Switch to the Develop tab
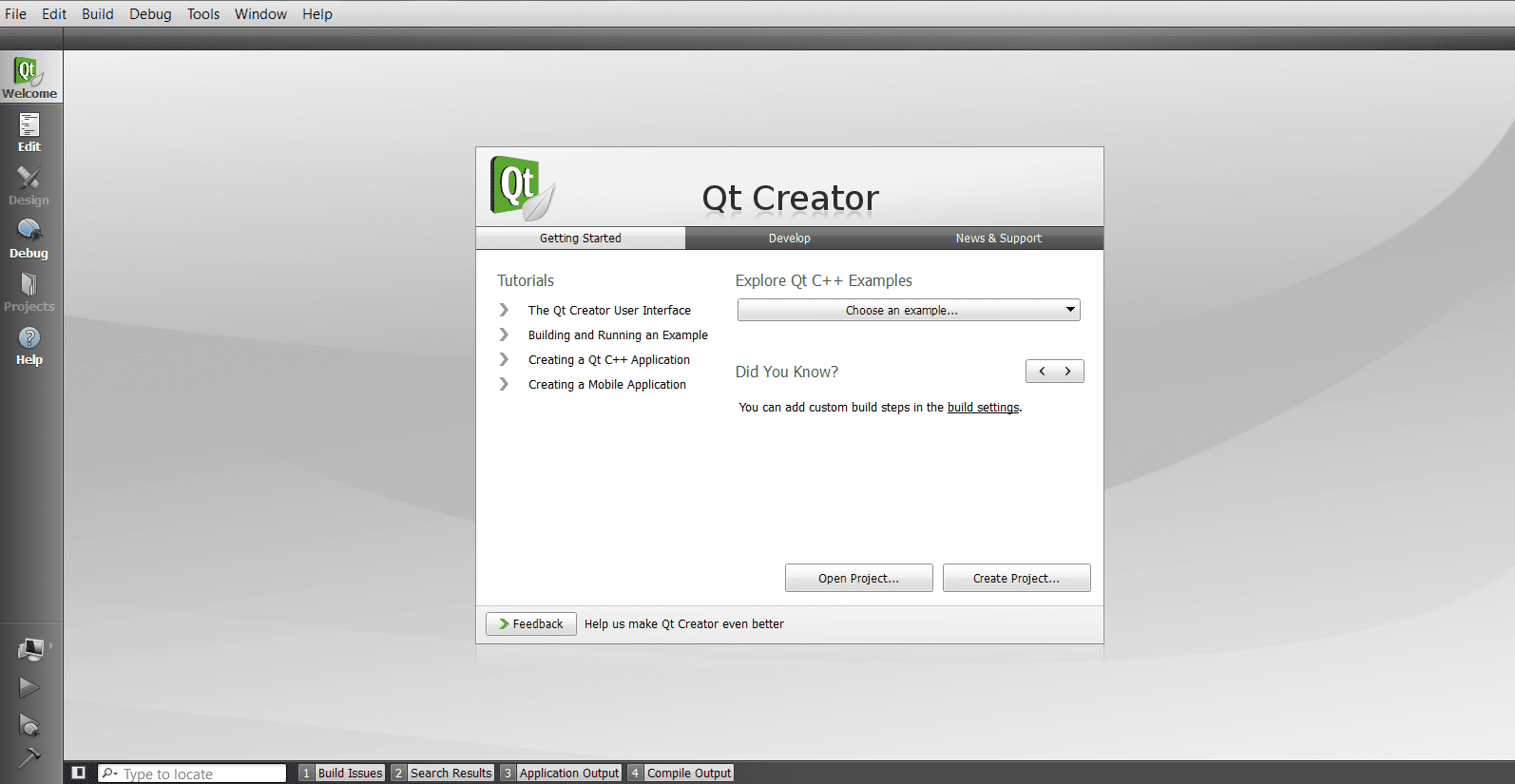This screenshot has height=784, width=1515. [789, 239]
